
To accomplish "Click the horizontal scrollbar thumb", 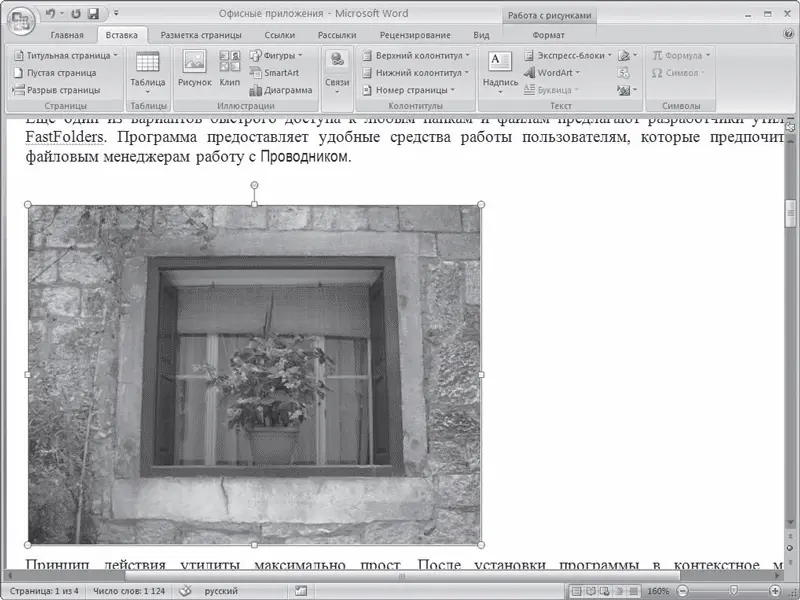I will [x=402, y=576].
